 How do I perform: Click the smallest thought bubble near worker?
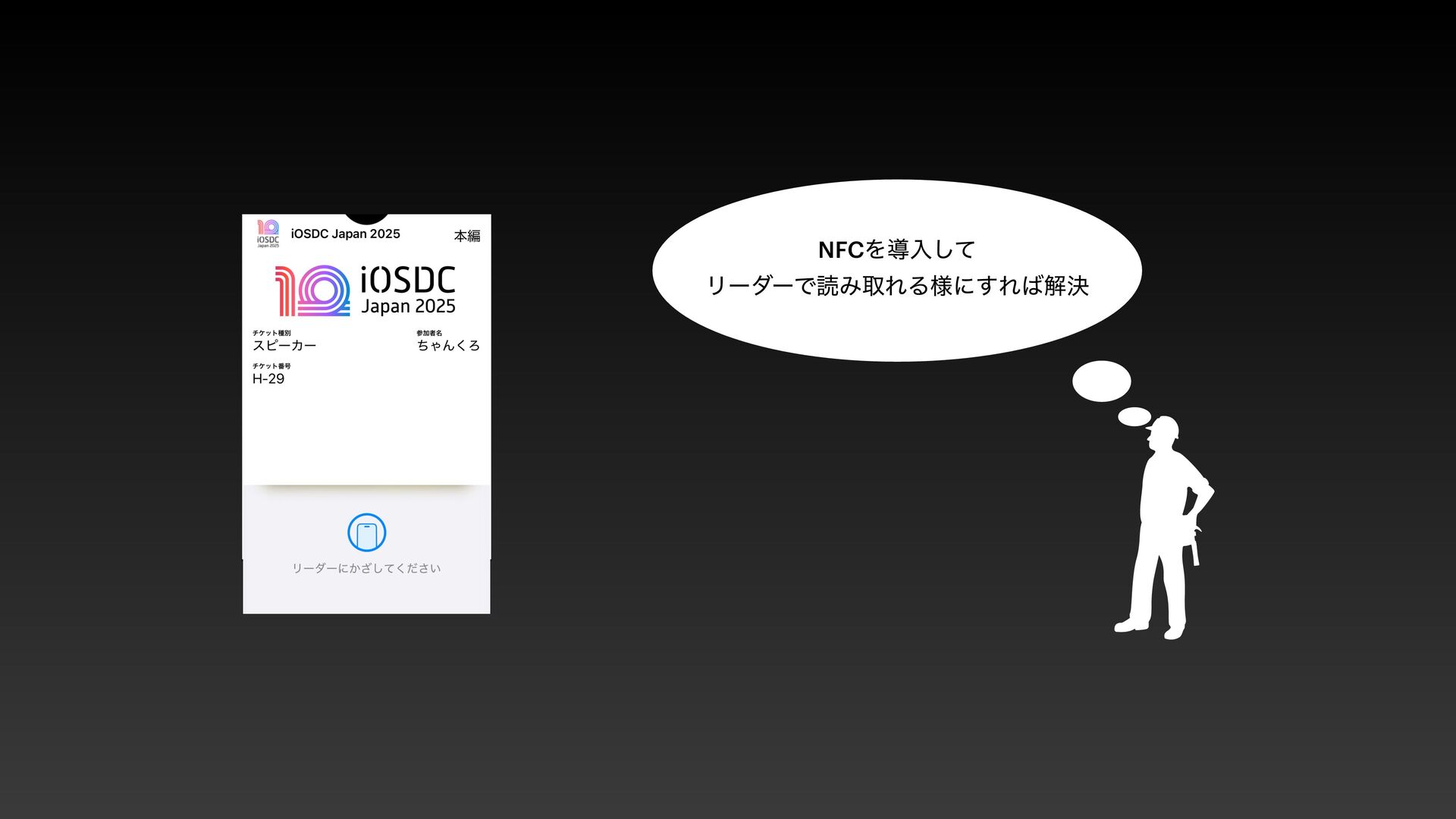pyautogui.click(x=1134, y=416)
